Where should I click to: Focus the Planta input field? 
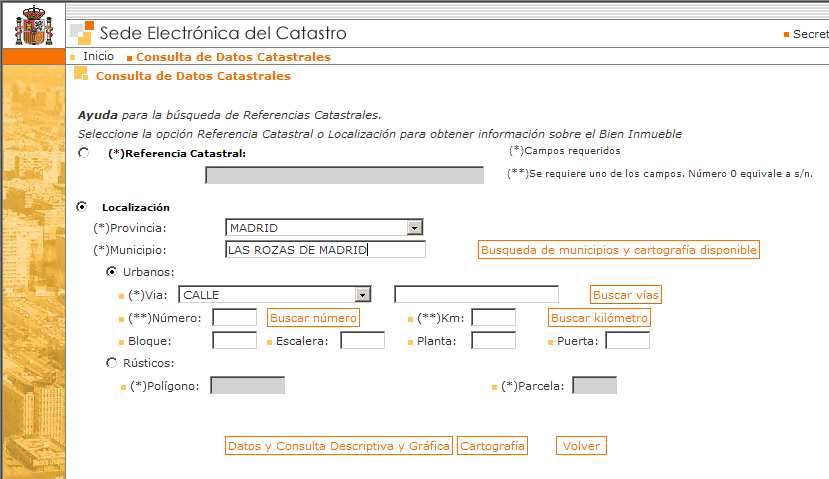pyautogui.click(x=493, y=340)
